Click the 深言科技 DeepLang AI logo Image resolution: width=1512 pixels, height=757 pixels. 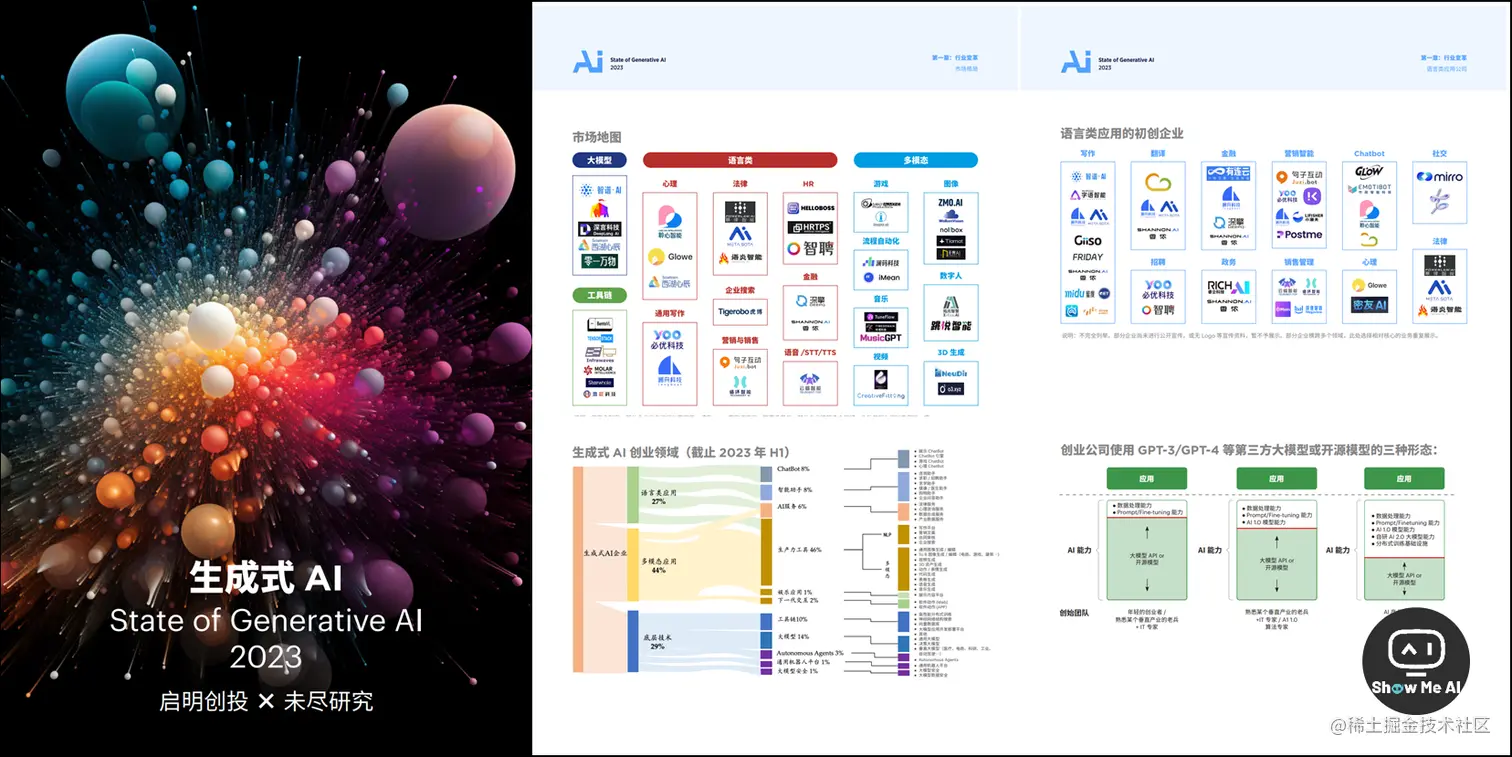[600, 229]
